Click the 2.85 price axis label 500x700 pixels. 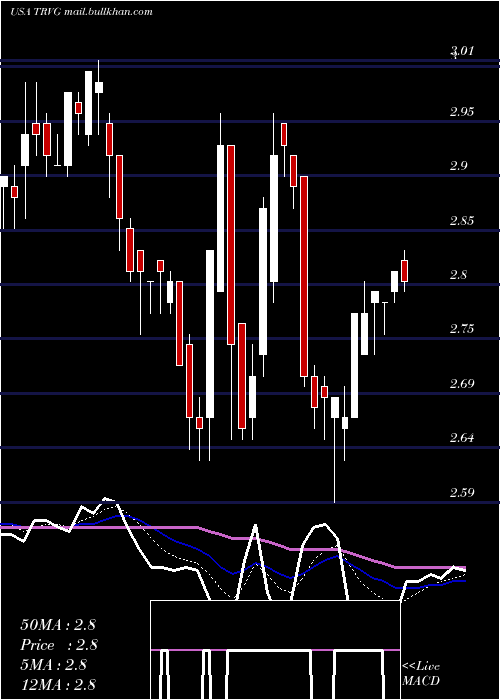[x=462, y=221]
